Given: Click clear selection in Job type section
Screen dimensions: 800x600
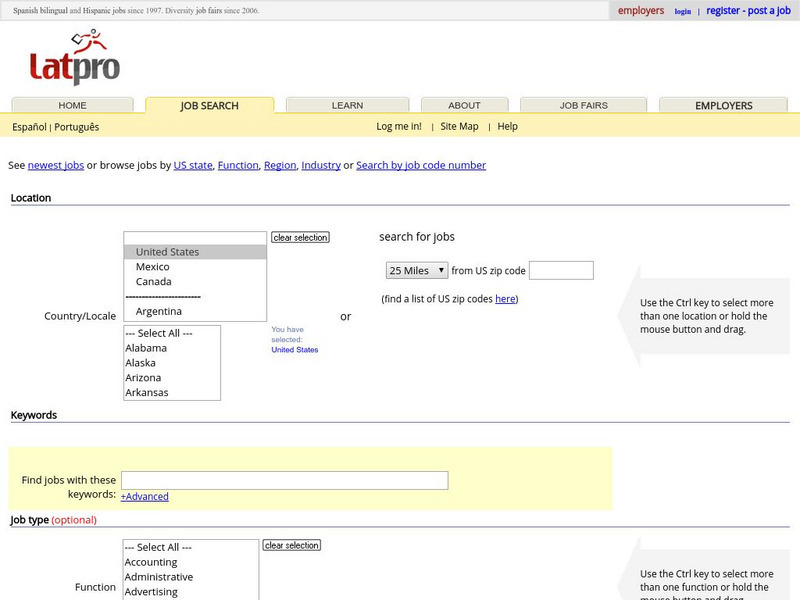Looking at the screenshot, I should click(x=290, y=545).
